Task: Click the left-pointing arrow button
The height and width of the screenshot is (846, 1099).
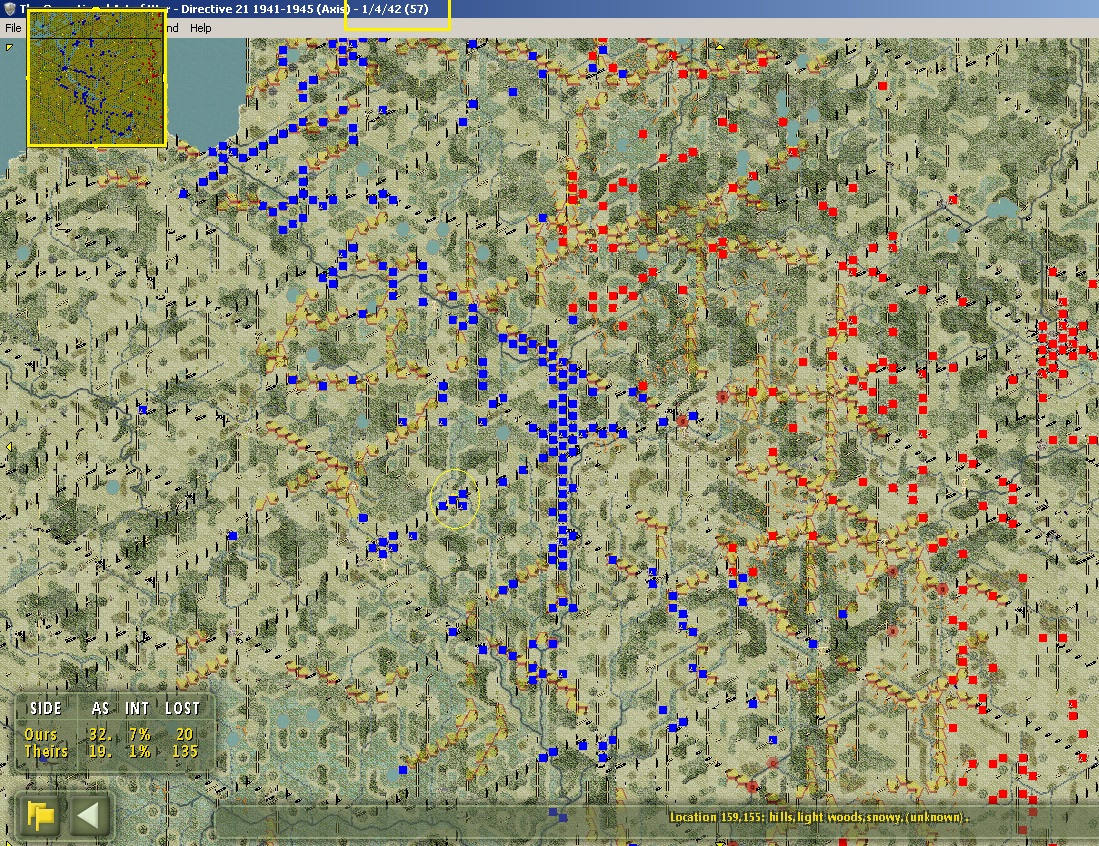Action: [x=88, y=815]
